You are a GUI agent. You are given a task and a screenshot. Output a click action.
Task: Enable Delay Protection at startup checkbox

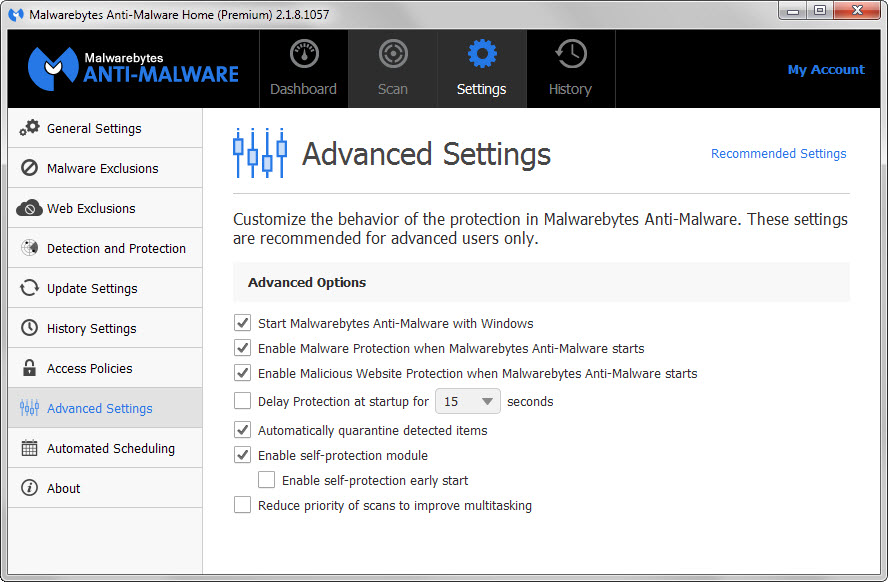click(242, 401)
